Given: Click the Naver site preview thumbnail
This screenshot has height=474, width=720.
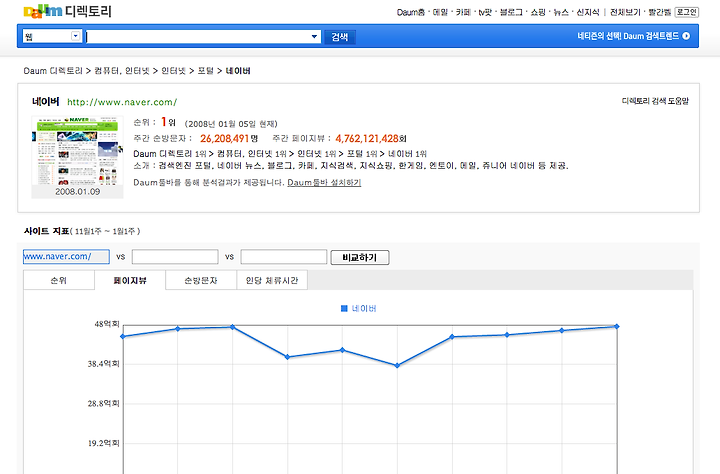Looking at the screenshot, I should click(x=78, y=151).
